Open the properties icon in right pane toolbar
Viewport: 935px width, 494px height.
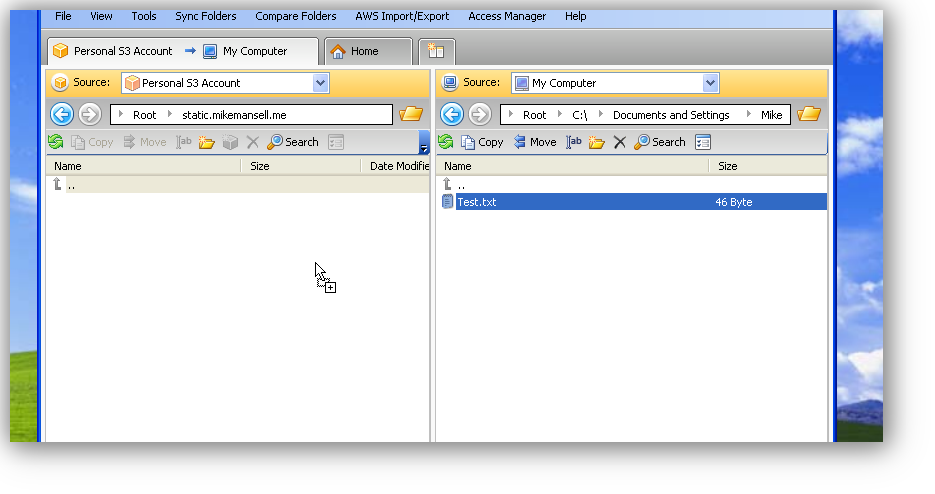[703, 142]
